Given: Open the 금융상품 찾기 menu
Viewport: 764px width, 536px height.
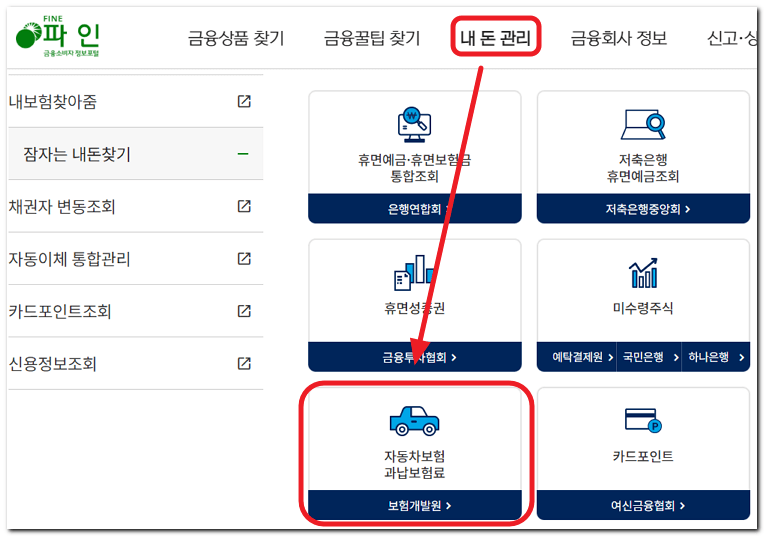Looking at the screenshot, I should pyautogui.click(x=236, y=38).
